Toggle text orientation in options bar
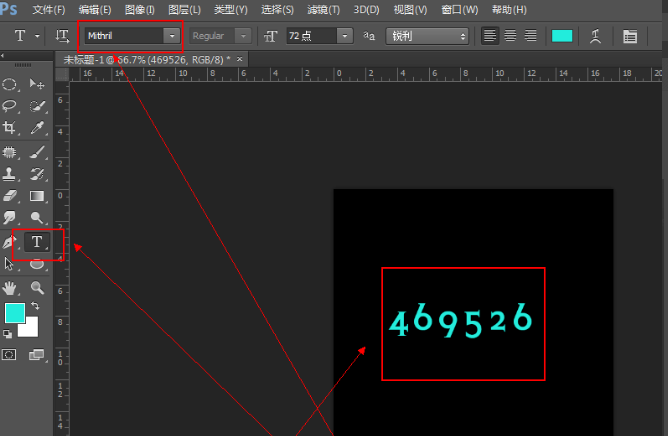The width and height of the screenshot is (668, 436). [x=62, y=36]
